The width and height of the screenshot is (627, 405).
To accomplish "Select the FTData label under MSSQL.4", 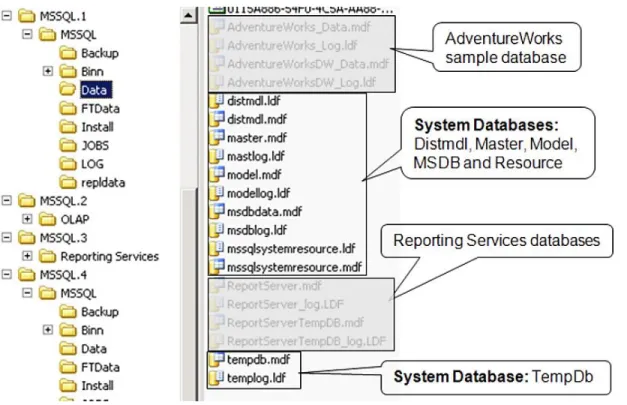I will coord(100,367).
